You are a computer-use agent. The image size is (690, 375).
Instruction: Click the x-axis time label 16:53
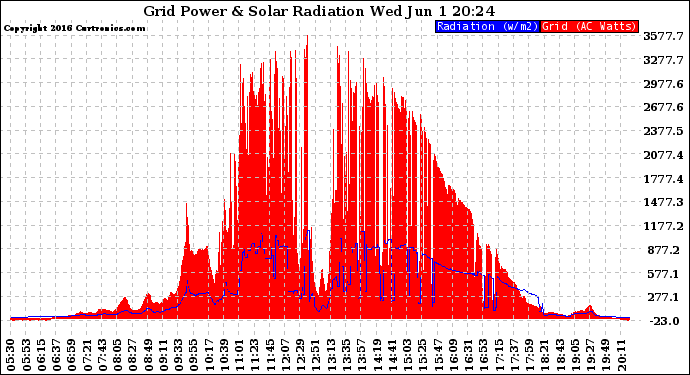click(x=484, y=355)
